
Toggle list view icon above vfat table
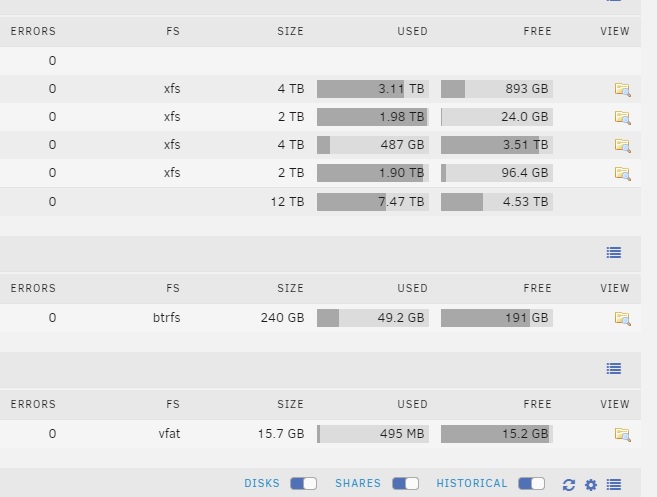pyautogui.click(x=614, y=368)
